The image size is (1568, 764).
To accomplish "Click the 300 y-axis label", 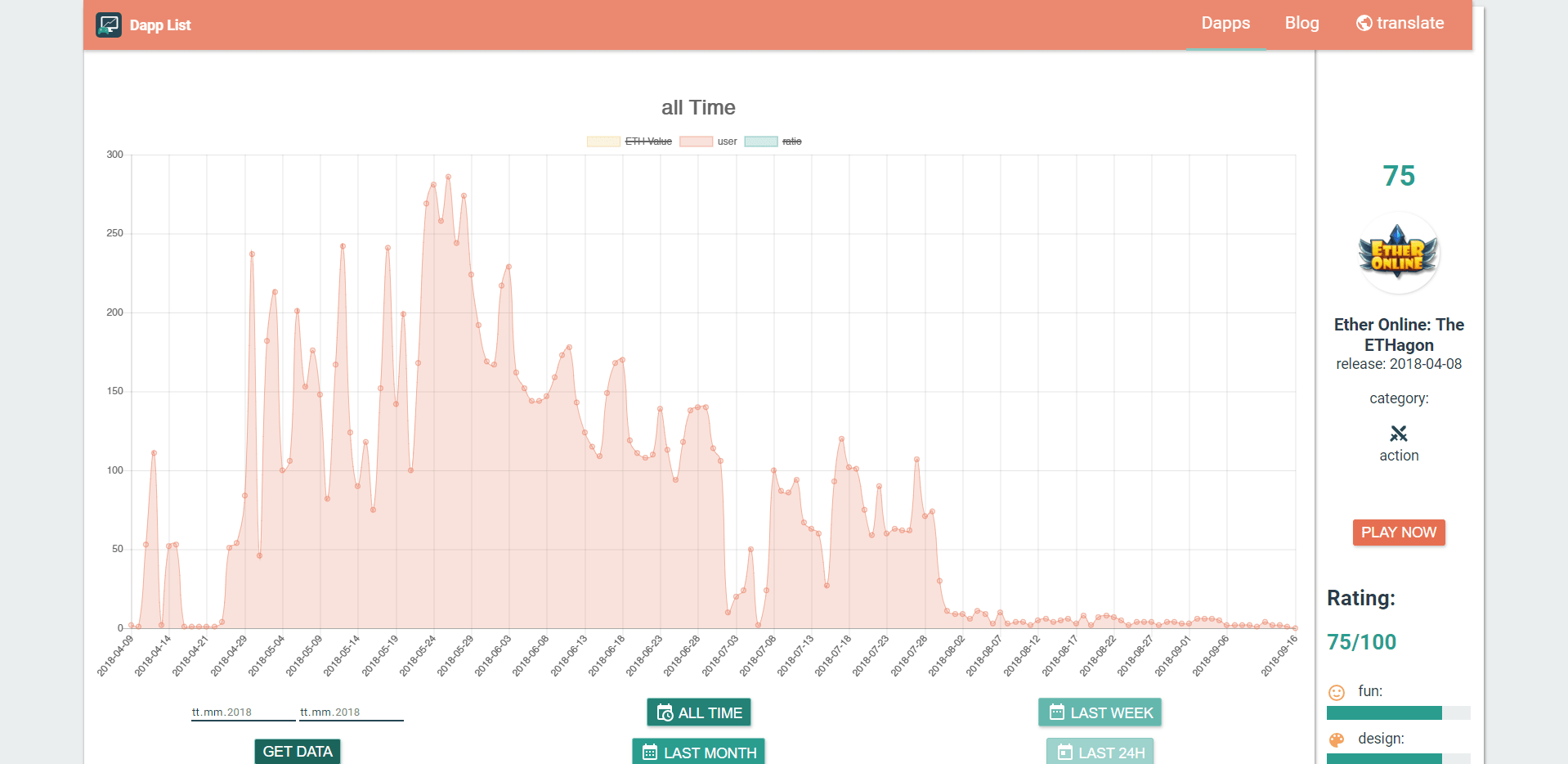I will [114, 155].
